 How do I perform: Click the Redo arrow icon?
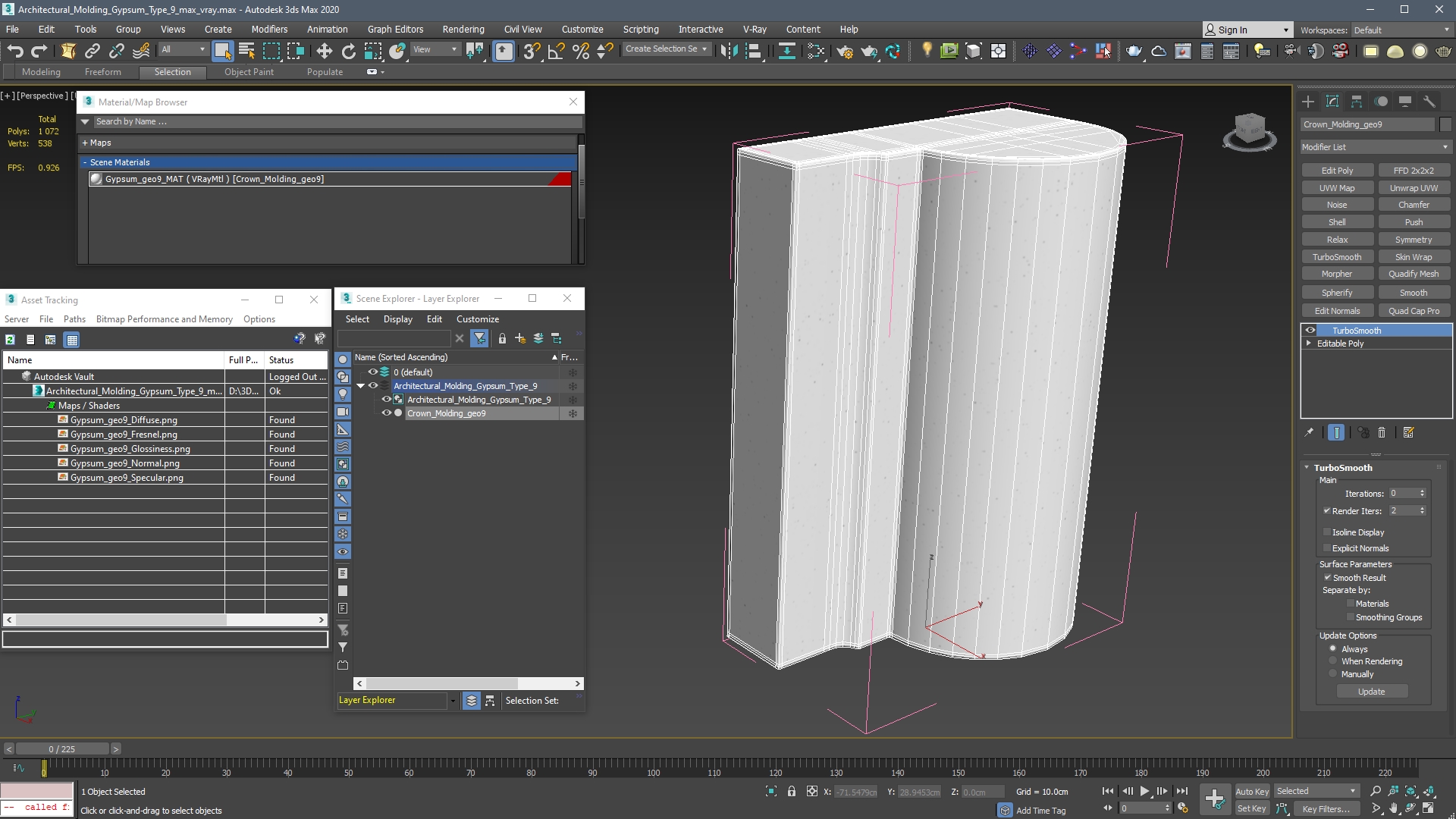[39, 51]
